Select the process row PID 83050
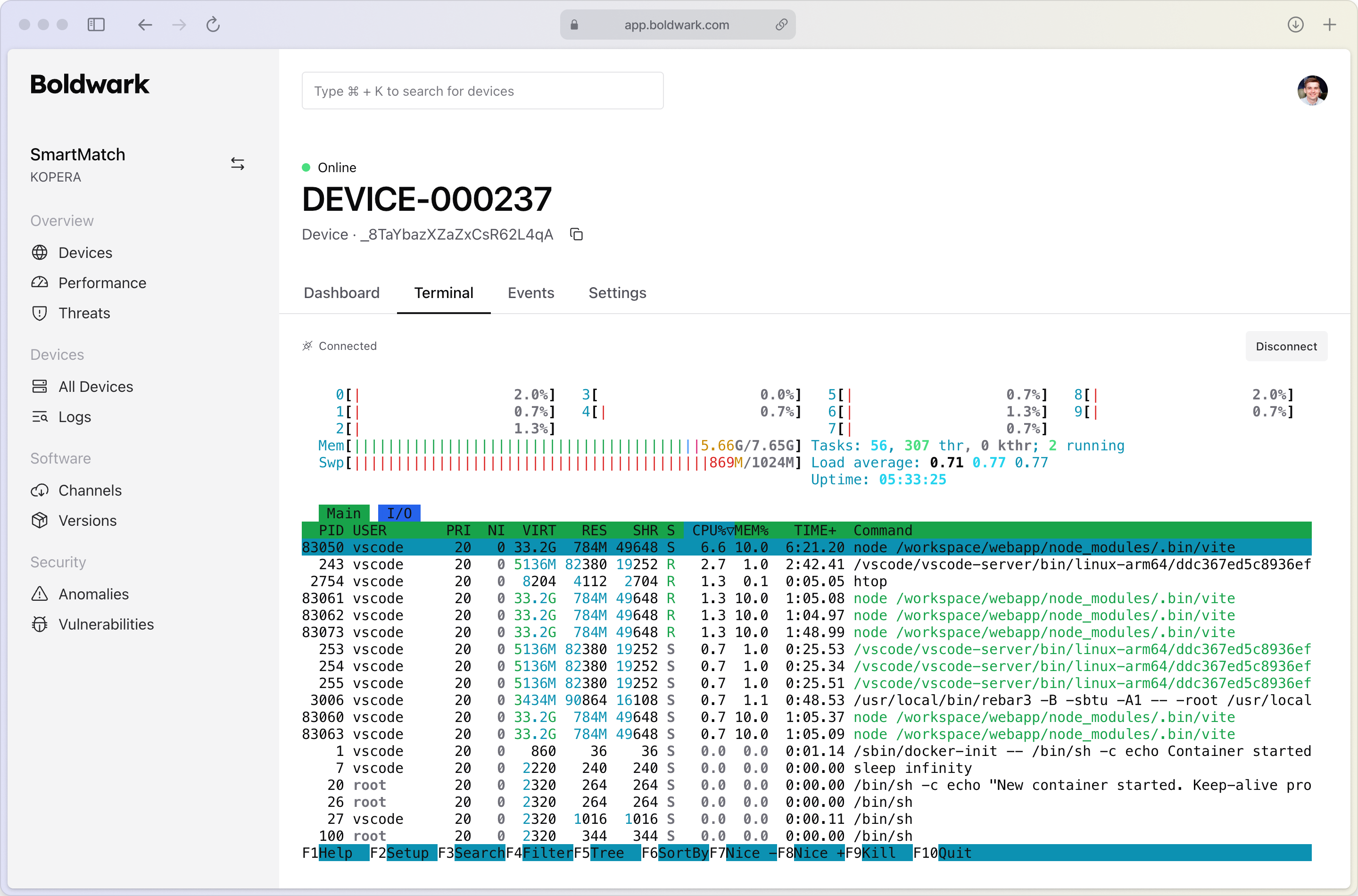Image resolution: width=1358 pixels, height=896 pixels. coord(806,548)
